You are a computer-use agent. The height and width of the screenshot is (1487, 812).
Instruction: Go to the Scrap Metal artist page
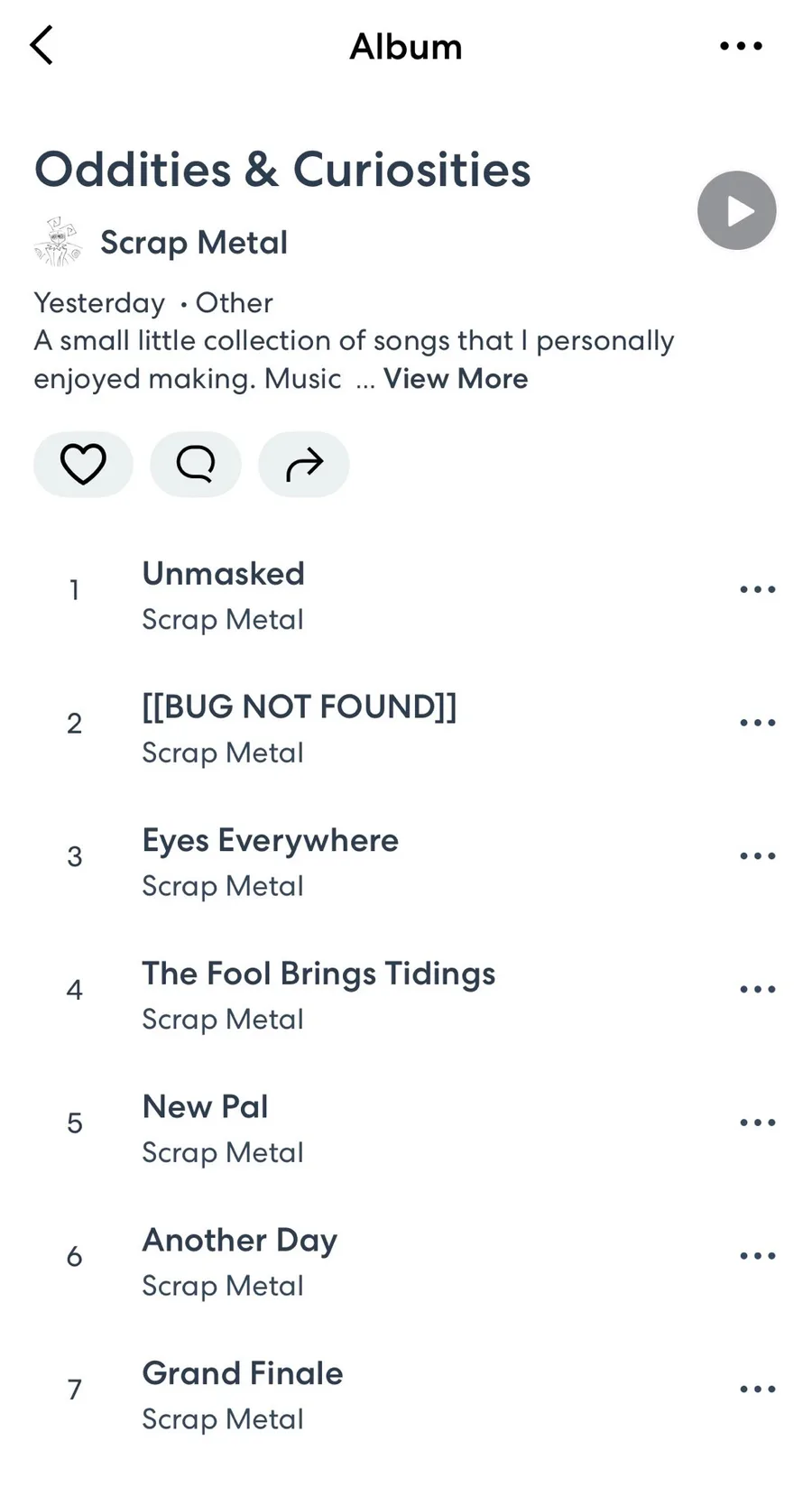tap(194, 242)
